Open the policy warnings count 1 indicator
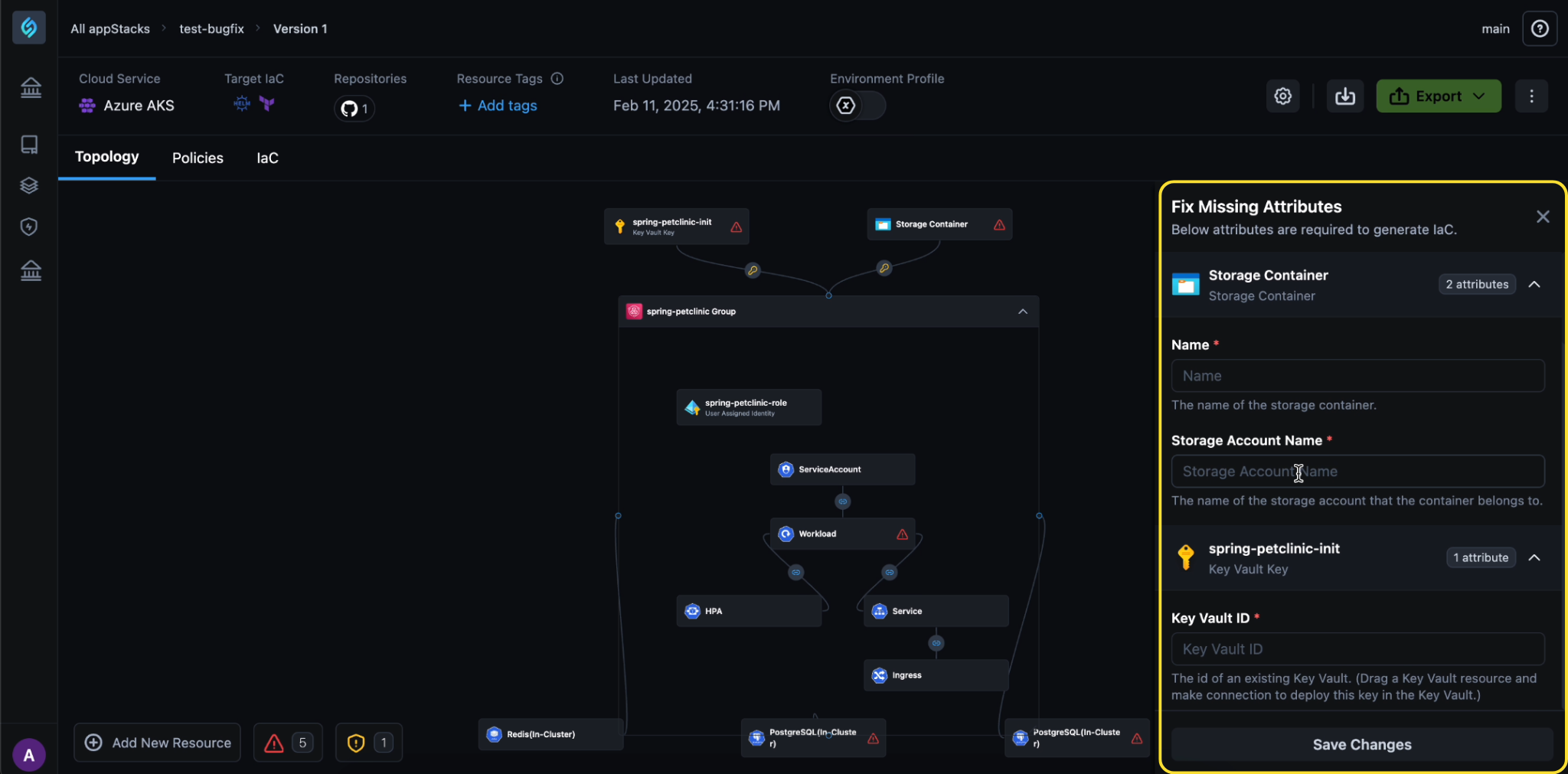Viewport: 1568px width, 774px height. [369, 743]
